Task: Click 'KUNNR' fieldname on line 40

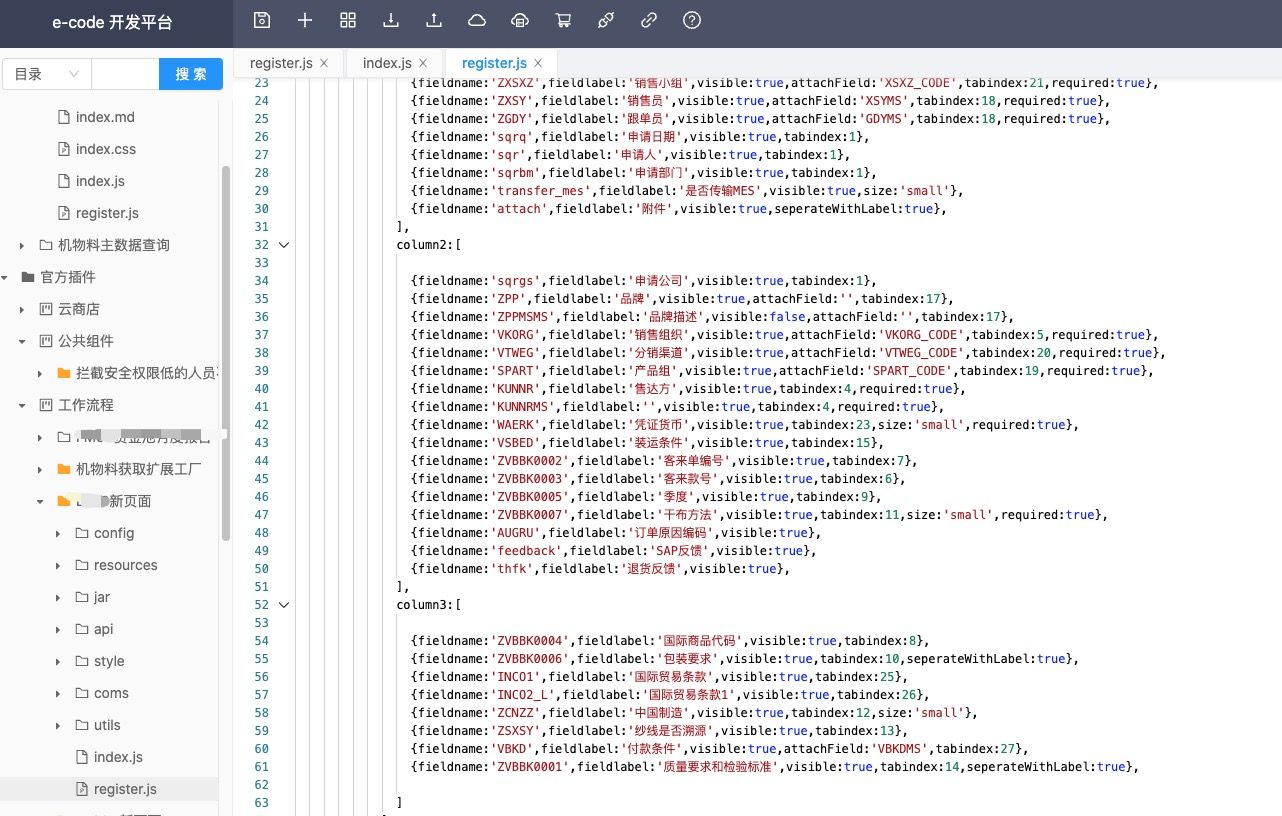Action: pyautogui.click(x=514, y=388)
